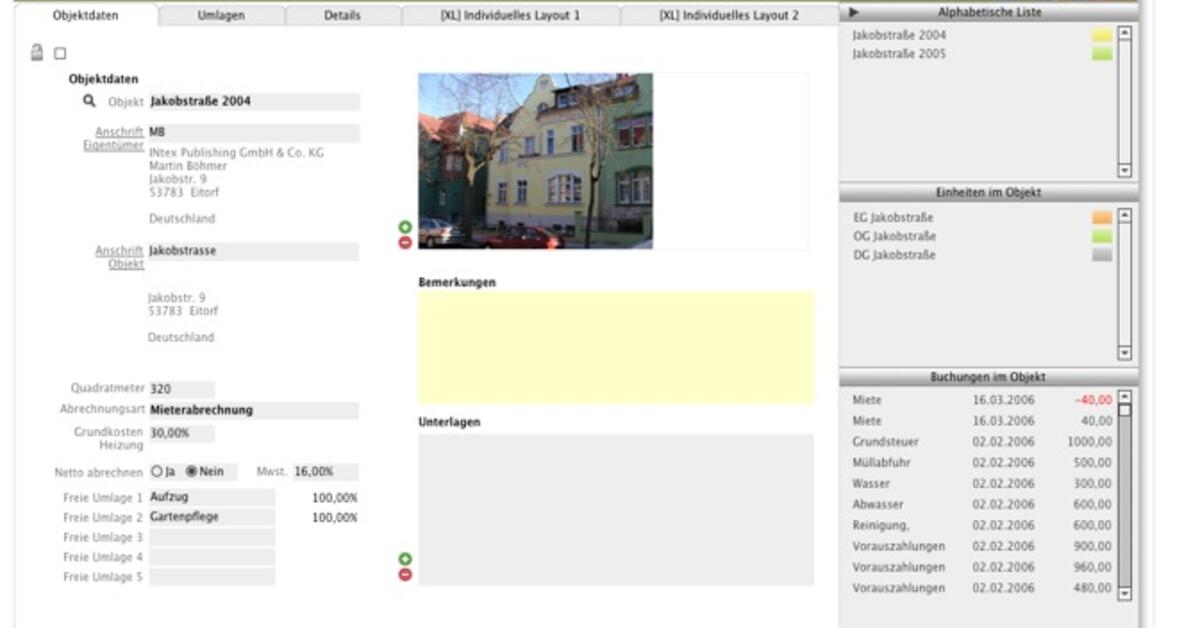Click the Anschrift Objekt link
Screen dimensions: 1200x628
click(119, 257)
